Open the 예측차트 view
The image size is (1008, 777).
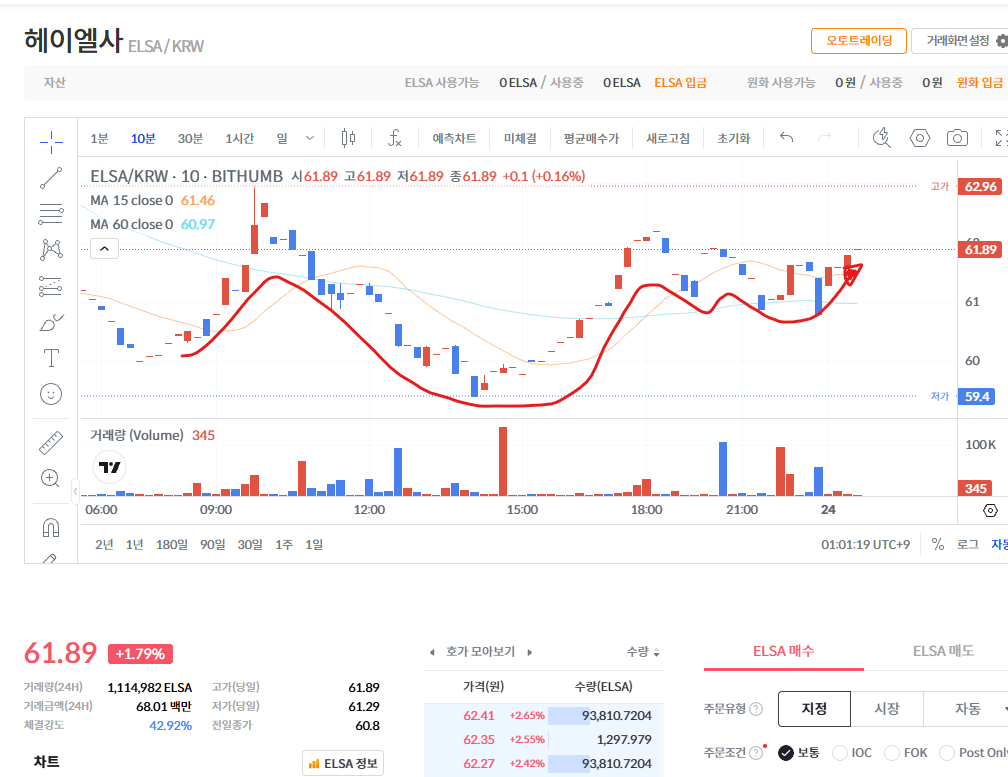pos(454,138)
